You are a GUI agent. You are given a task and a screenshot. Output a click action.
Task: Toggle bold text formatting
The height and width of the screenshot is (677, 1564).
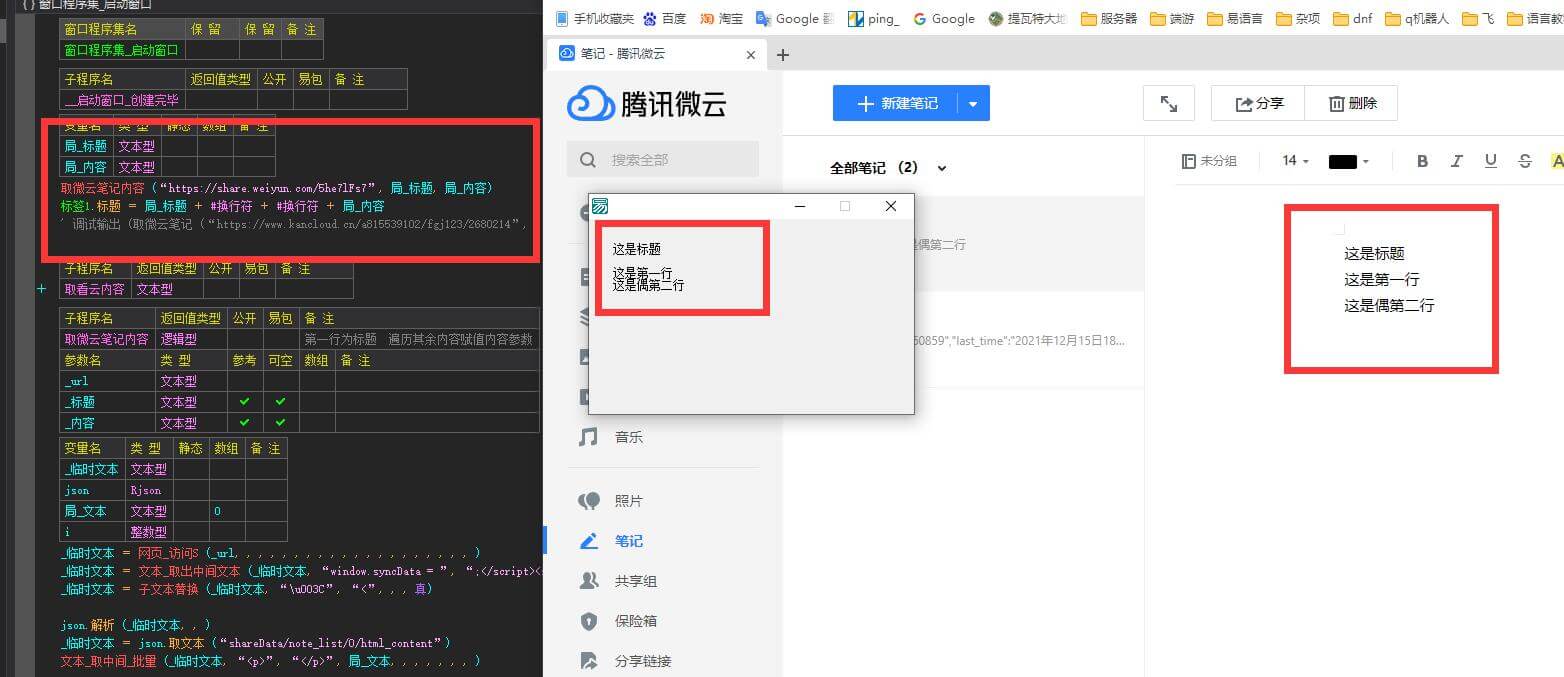[1422, 161]
